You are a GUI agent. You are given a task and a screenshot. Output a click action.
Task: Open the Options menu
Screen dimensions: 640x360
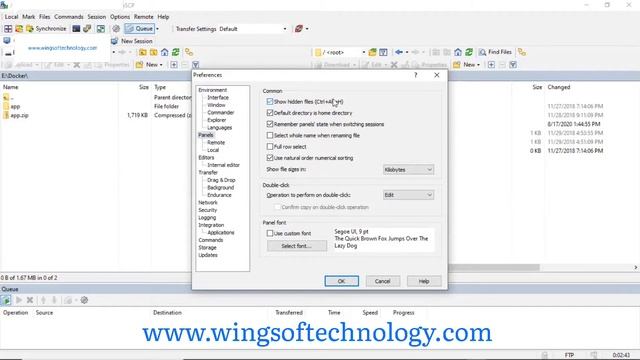120,17
